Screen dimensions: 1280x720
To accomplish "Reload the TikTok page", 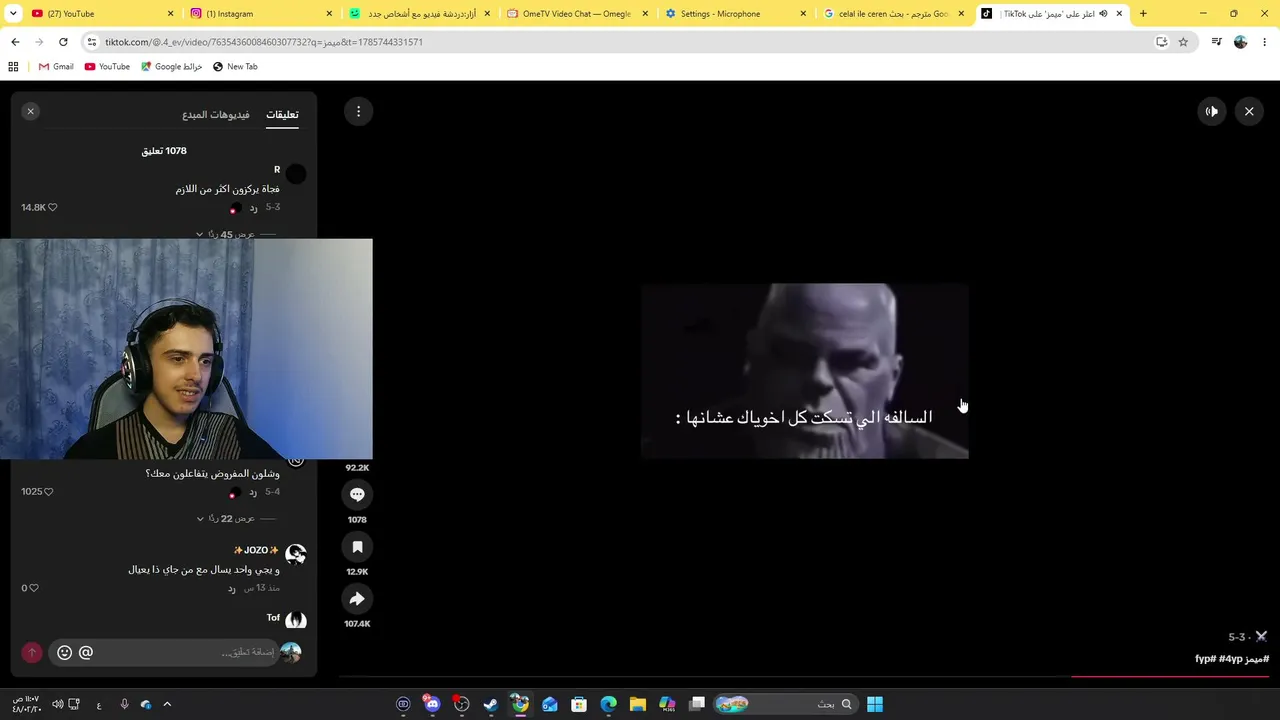I will click(x=63, y=42).
